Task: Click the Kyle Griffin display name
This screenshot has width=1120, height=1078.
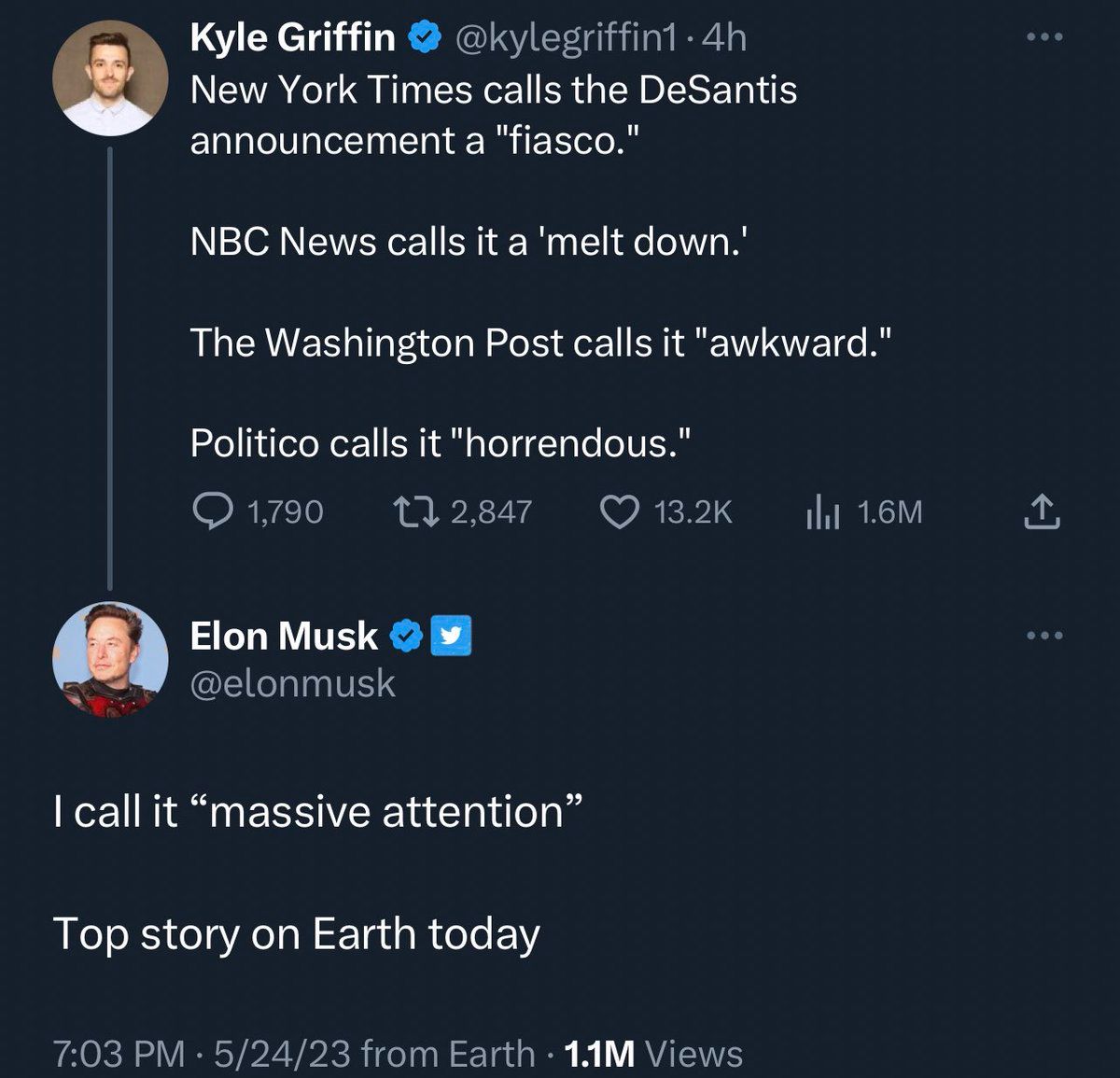Action: click(x=292, y=37)
